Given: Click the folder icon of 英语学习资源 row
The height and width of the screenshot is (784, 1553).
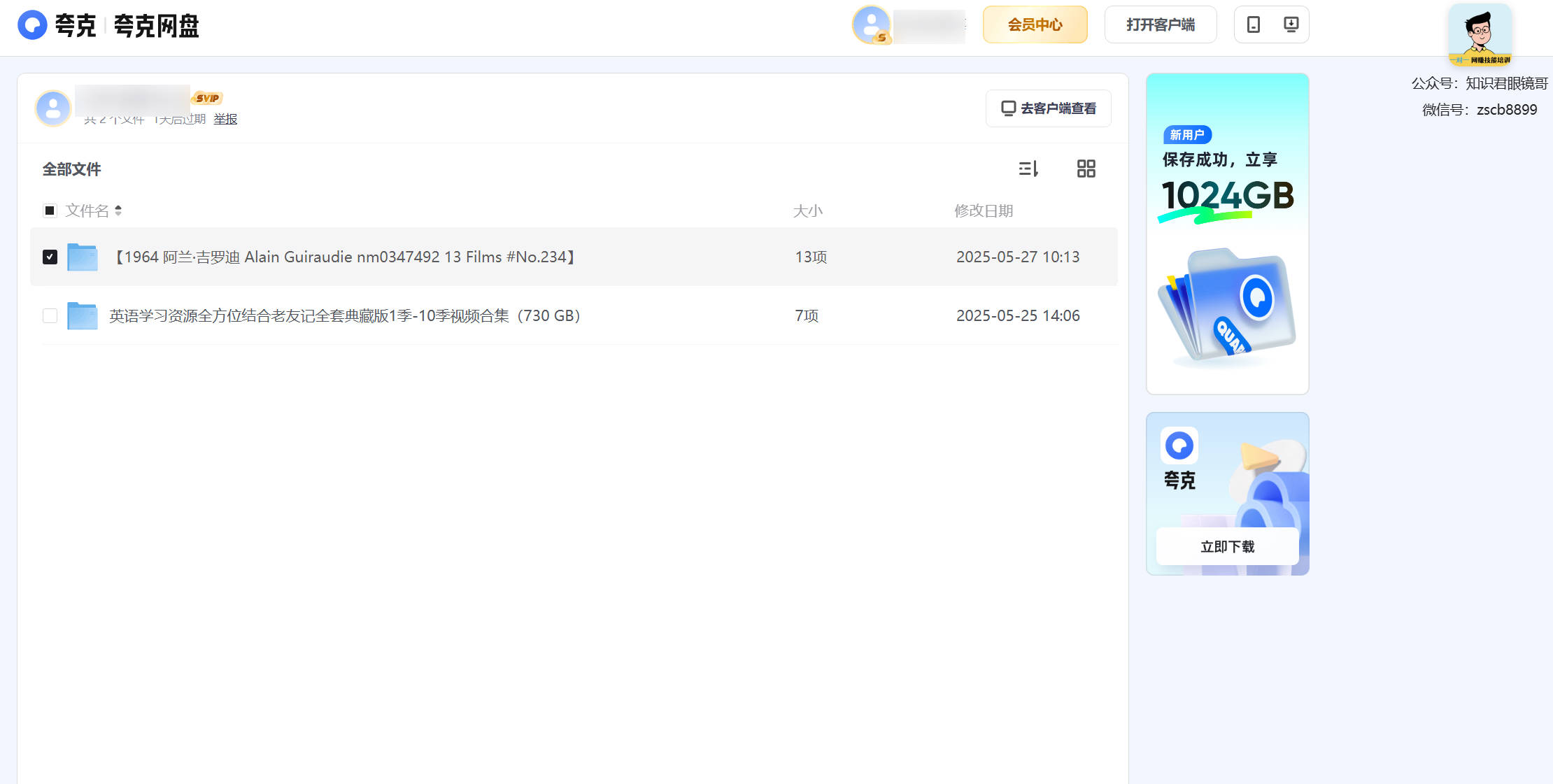Looking at the screenshot, I should click(x=83, y=315).
